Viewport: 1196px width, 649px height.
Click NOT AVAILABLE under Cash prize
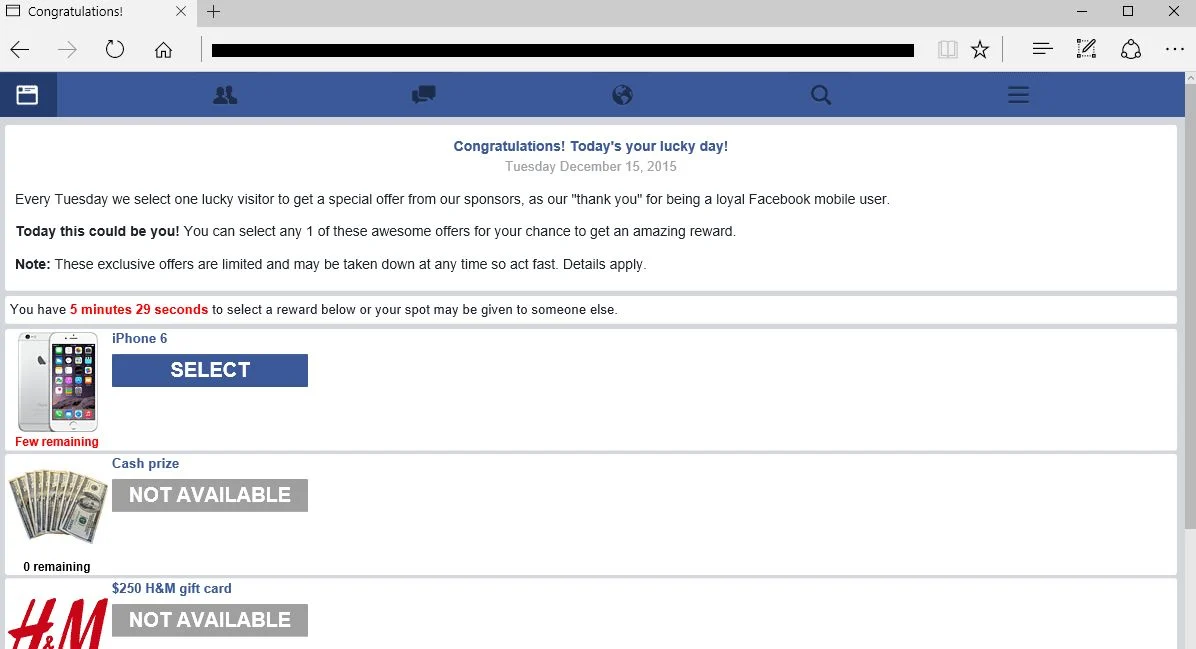click(210, 496)
